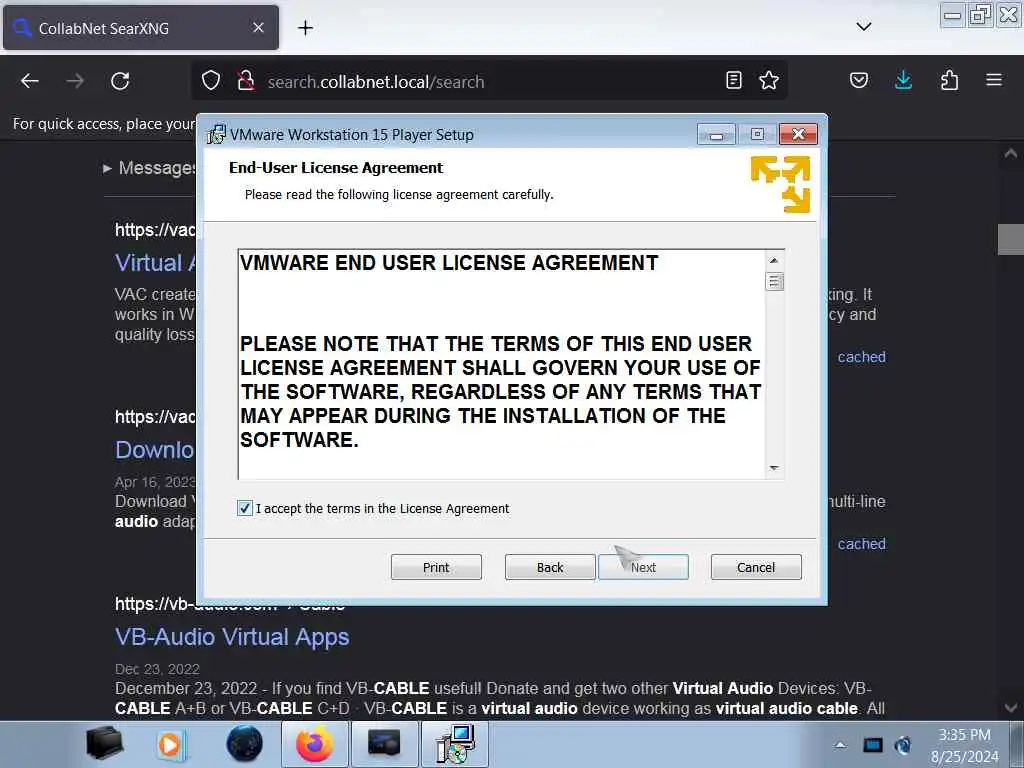This screenshot has width=1024, height=768.
Task: Open cached link of Download result
Action: (861, 544)
